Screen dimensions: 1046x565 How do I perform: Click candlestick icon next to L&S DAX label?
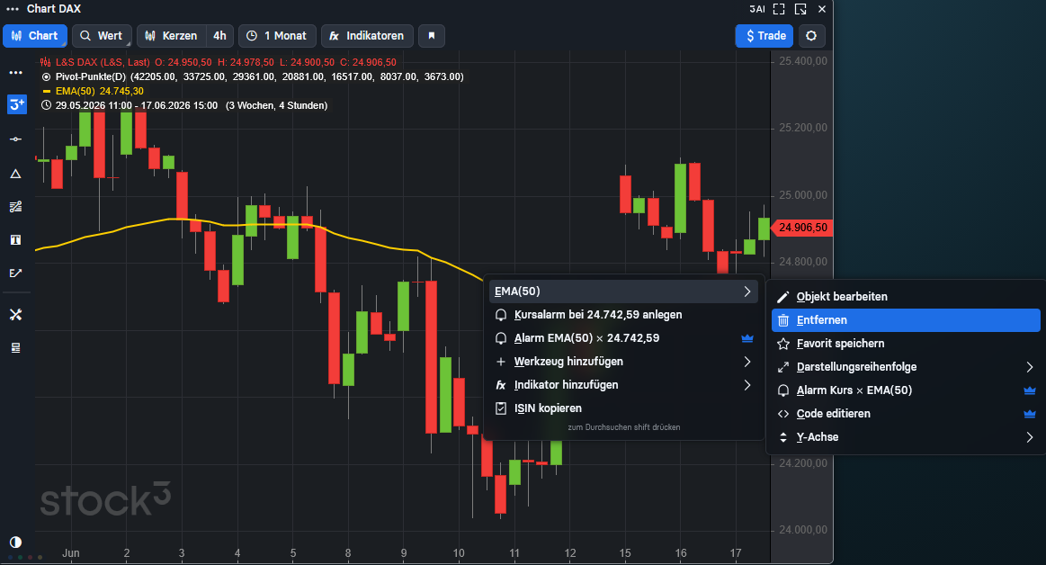click(45, 62)
